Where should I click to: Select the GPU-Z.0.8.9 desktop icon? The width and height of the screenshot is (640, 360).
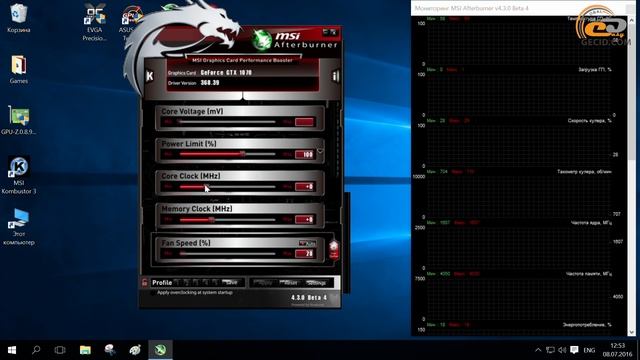18,121
